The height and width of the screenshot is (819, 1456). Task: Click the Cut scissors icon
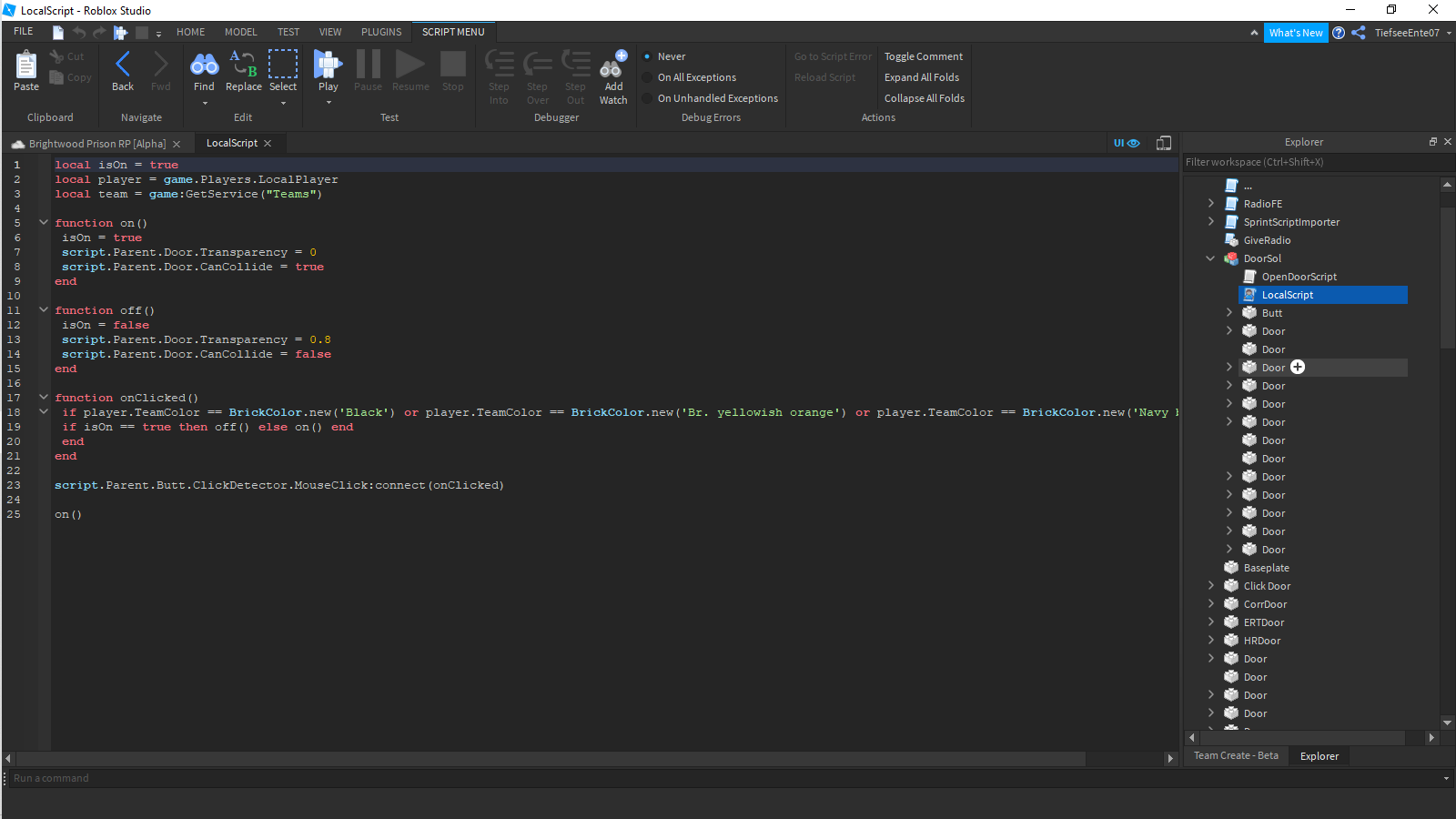tap(56, 56)
